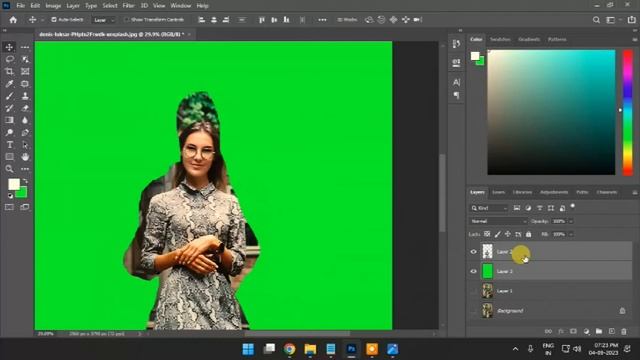Add layer mask icon
640x360 pixels.
pyautogui.click(x=573, y=331)
